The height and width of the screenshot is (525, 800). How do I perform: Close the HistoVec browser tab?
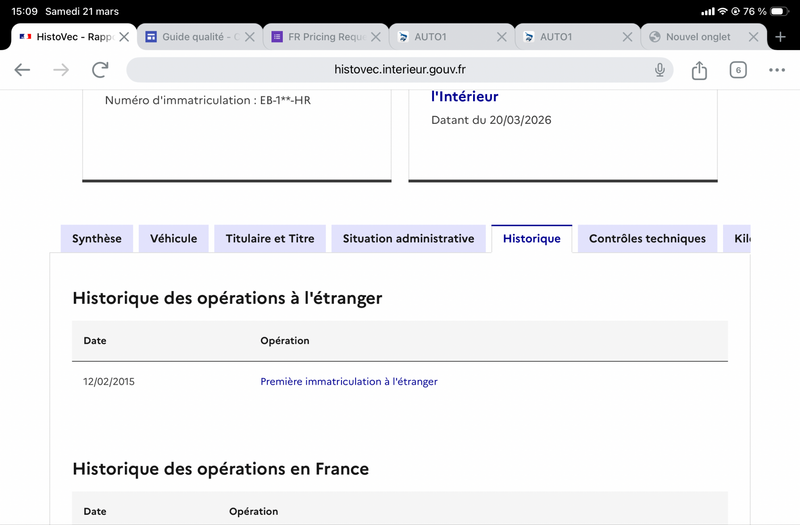tap(124, 37)
